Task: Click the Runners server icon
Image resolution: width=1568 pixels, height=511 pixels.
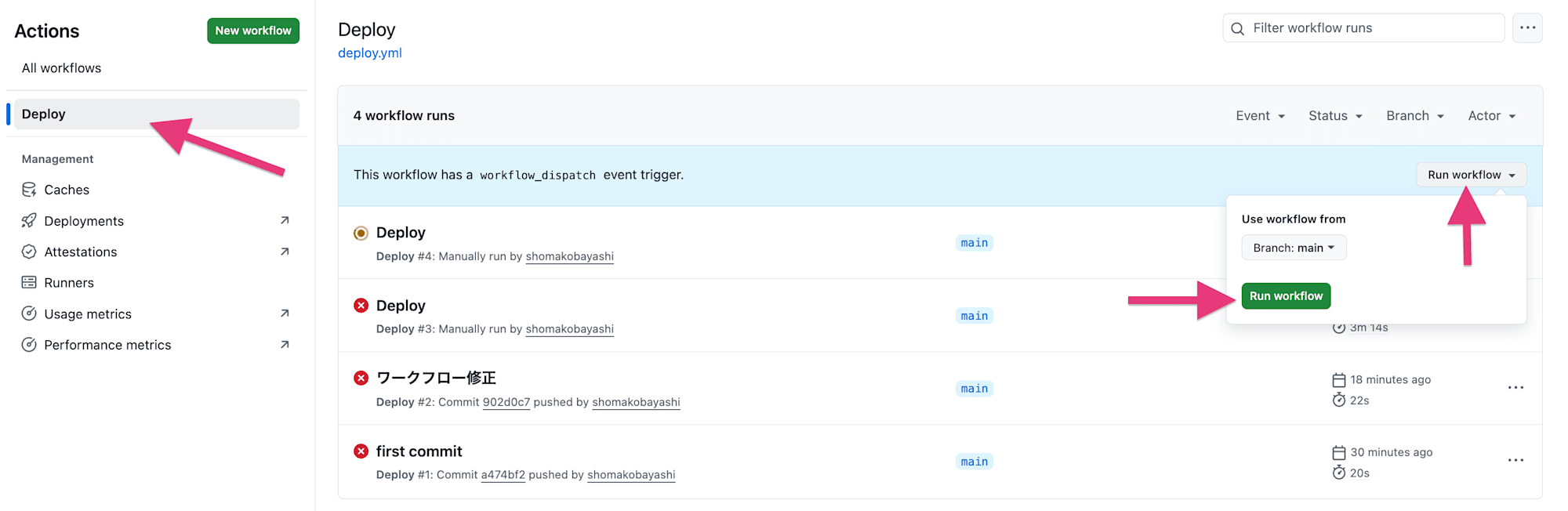Action: tap(29, 283)
